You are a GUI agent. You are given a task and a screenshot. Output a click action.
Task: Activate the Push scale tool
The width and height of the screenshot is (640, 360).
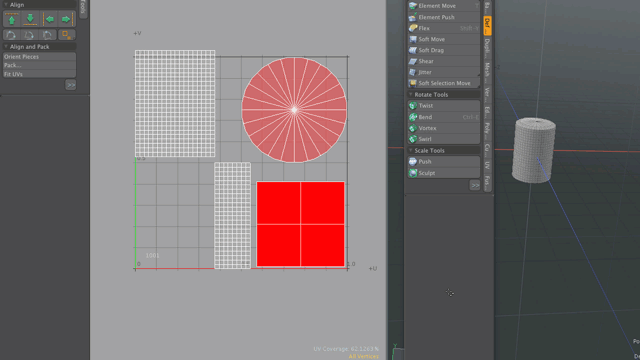(x=443, y=162)
